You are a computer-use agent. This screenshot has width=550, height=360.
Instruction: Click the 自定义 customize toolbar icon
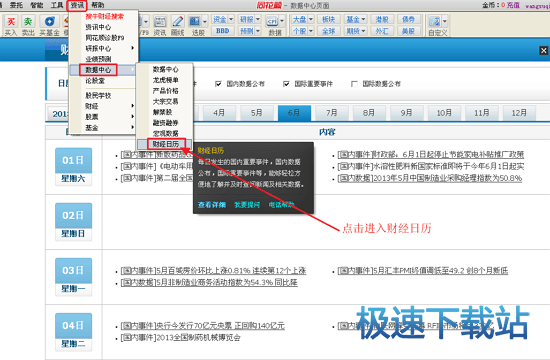pyautogui.click(x=434, y=22)
